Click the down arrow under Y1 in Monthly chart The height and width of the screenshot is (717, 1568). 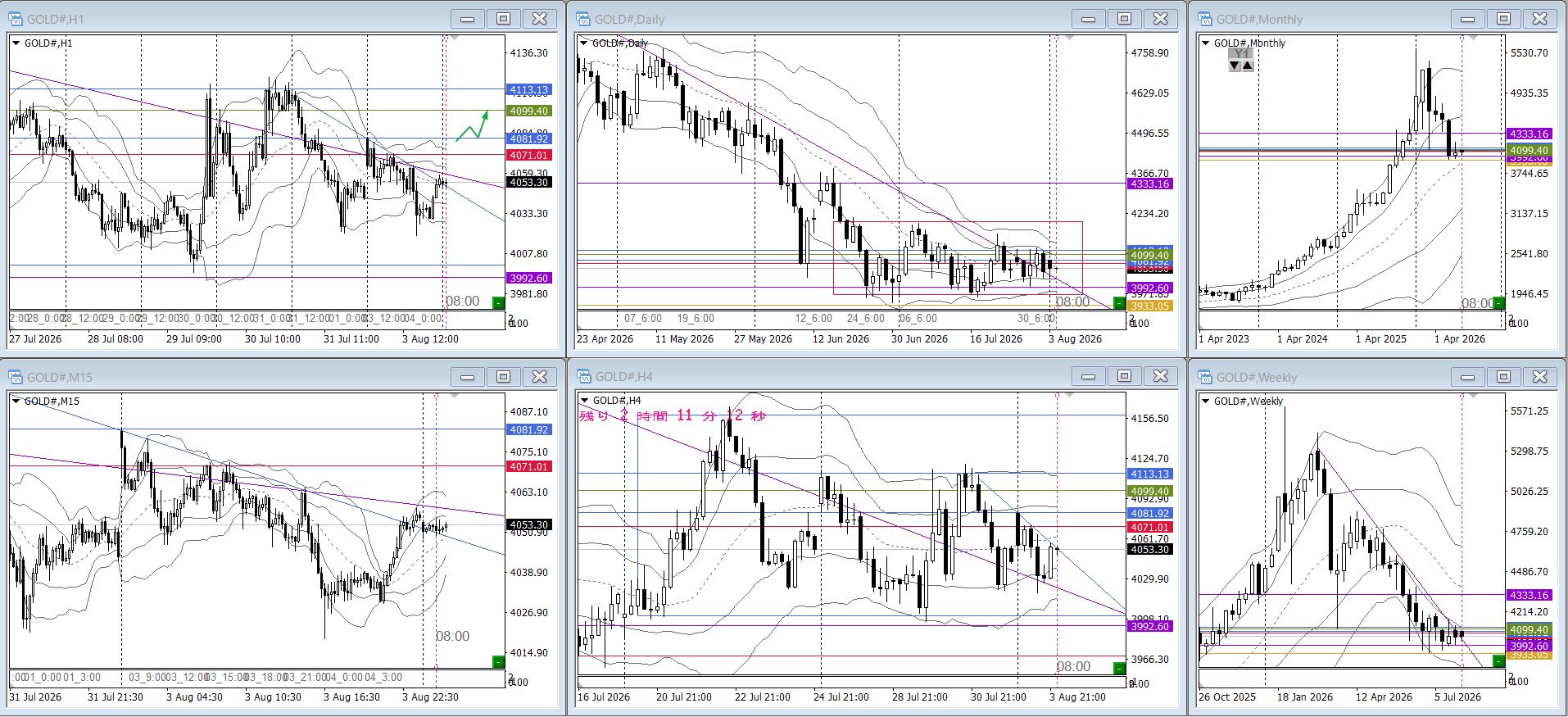pyautogui.click(x=1235, y=66)
